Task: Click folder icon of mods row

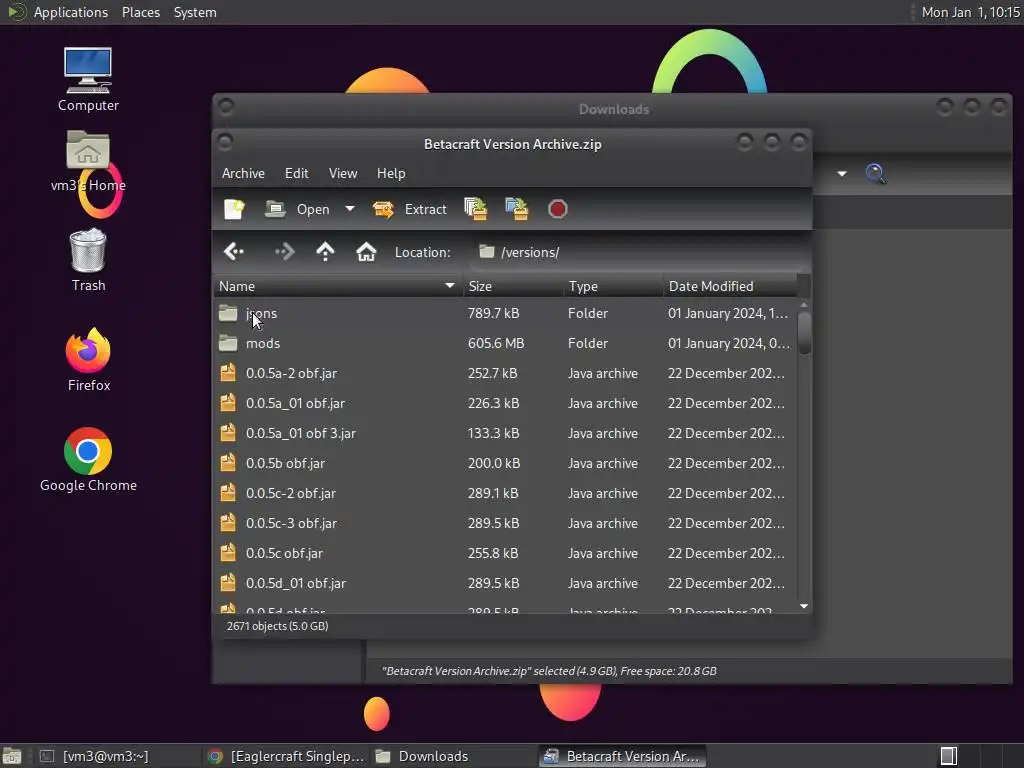Action: coord(228,343)
